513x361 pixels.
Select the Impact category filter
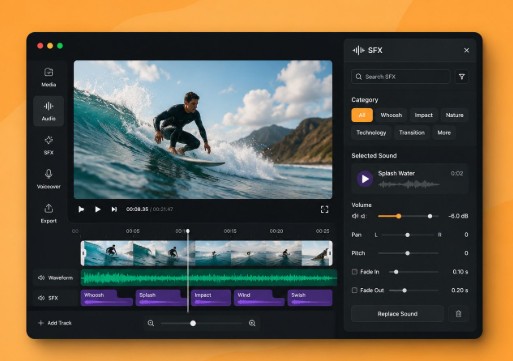click(x=424, y=115)
